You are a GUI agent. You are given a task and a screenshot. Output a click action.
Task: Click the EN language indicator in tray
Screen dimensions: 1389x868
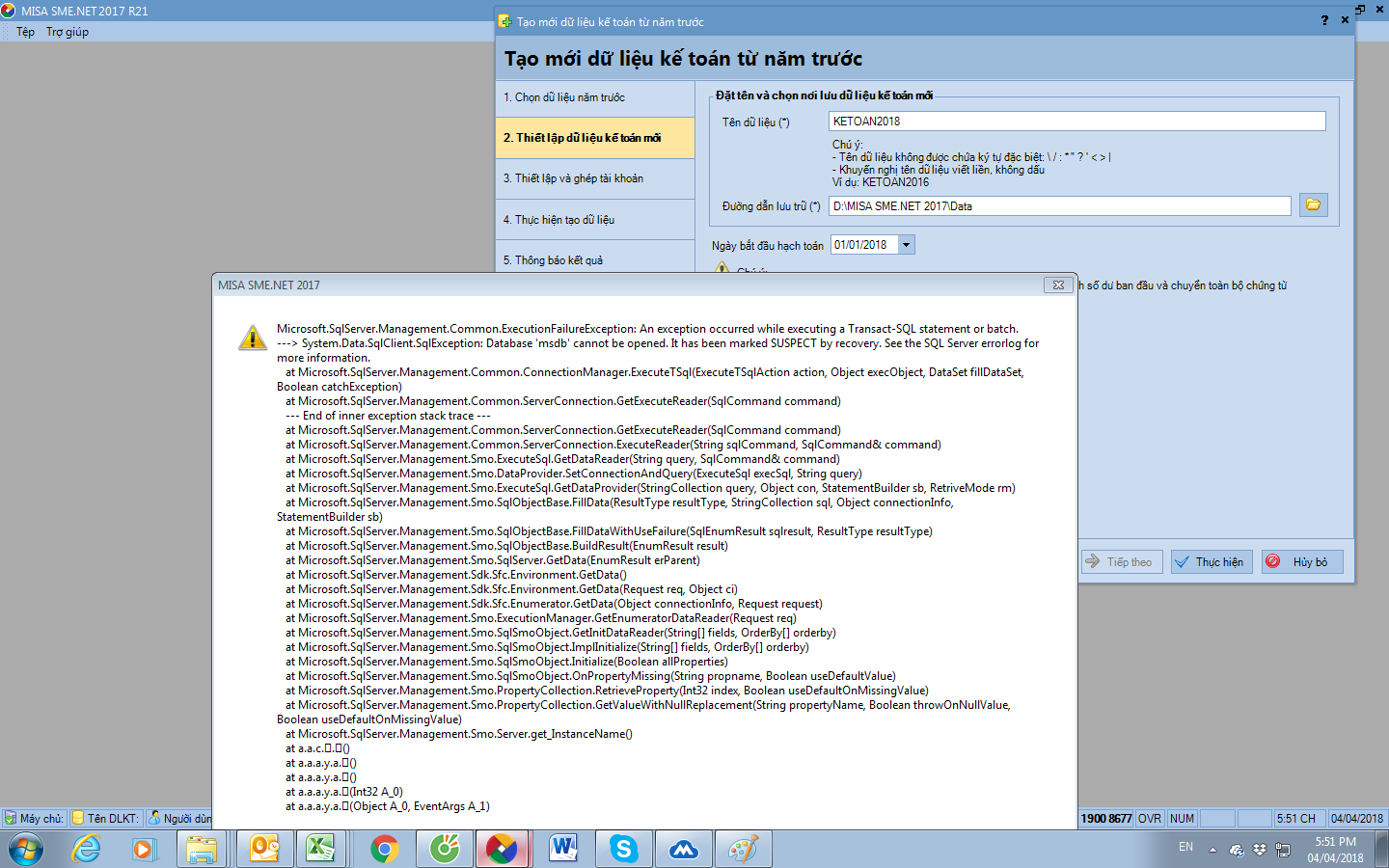coord(1185,847)
